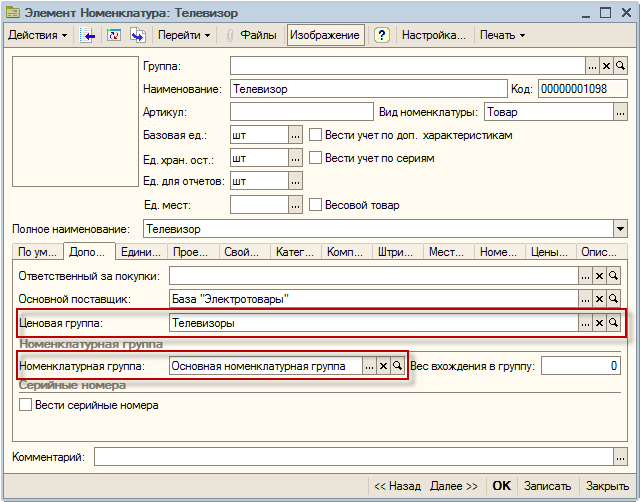Screen dimensions: 640x502
Task: Click ellipsis button of Ед. хран. ост.
Action: click(x=296, y=158)
